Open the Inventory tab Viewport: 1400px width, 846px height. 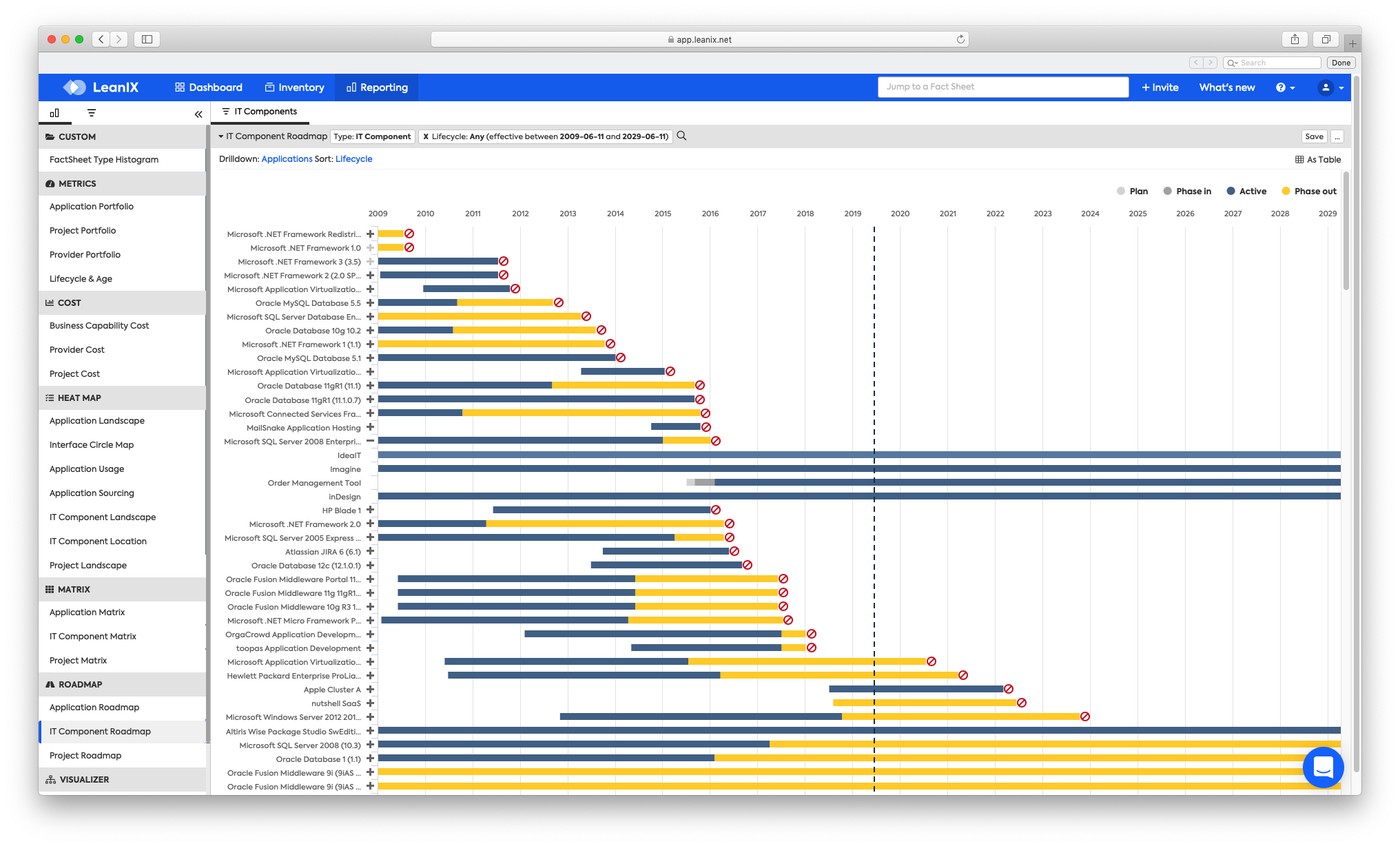294,87
